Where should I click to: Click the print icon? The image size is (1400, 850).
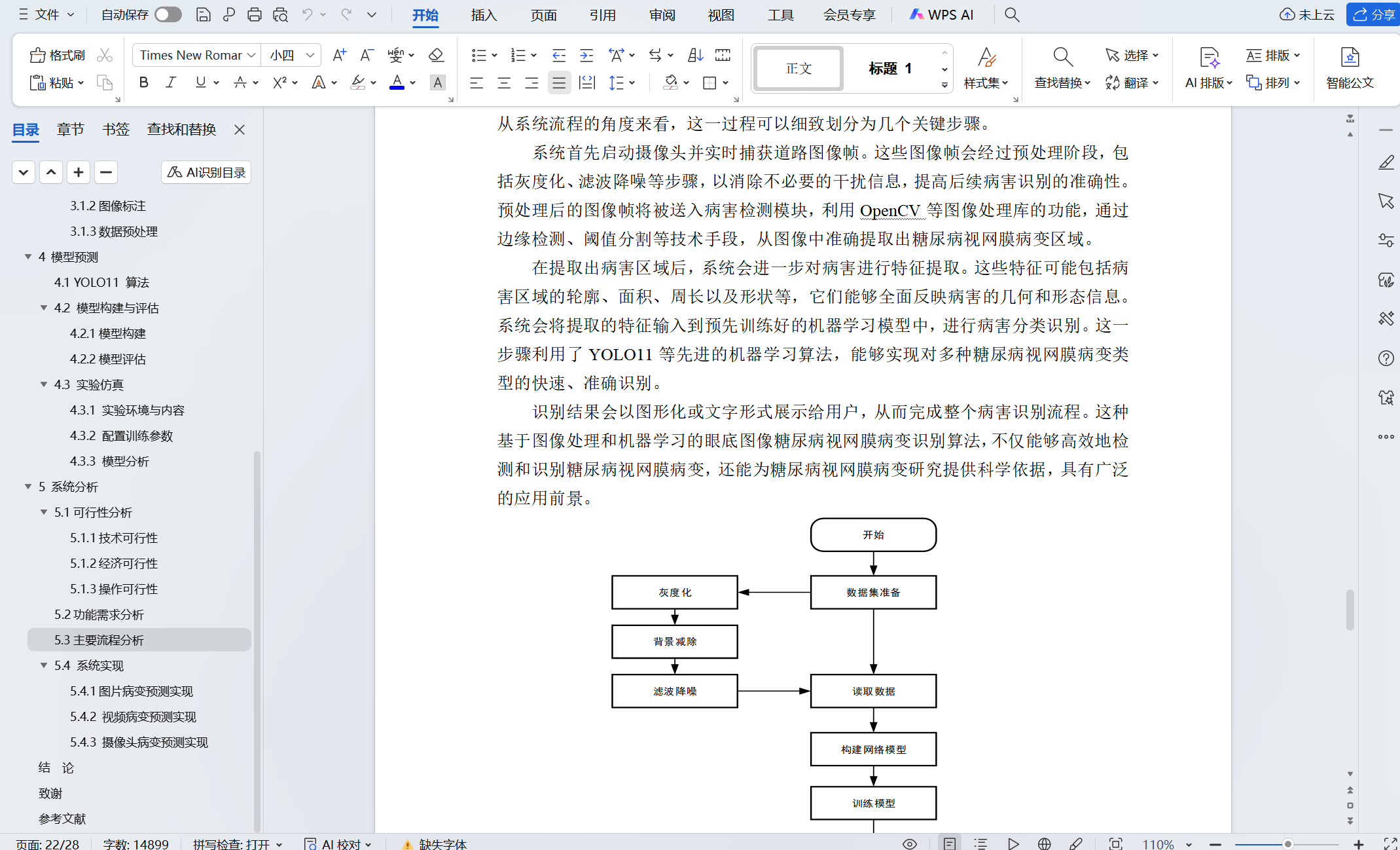pos(255,14)
